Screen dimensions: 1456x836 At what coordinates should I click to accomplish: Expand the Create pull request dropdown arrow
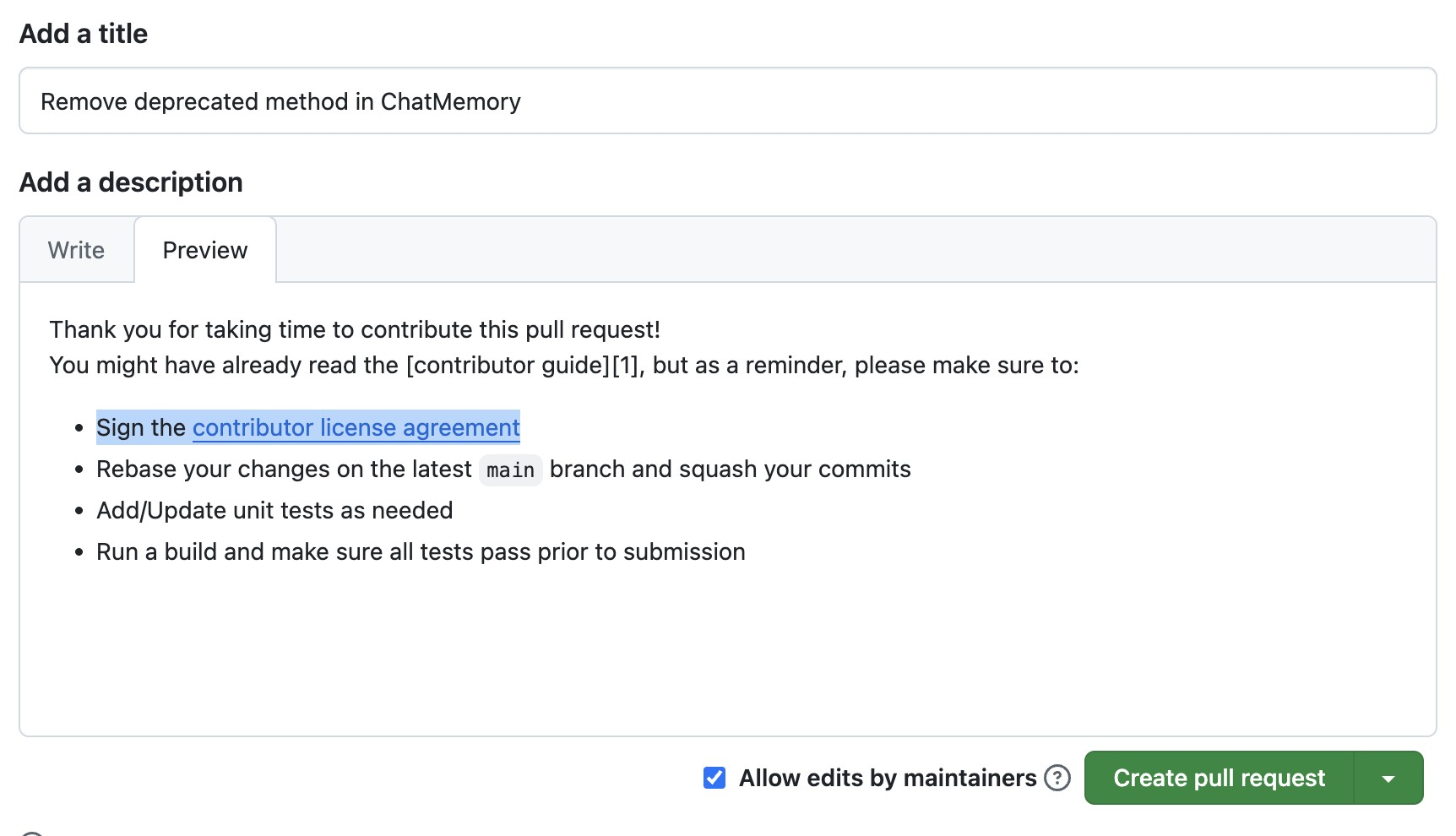(1388, 778)
